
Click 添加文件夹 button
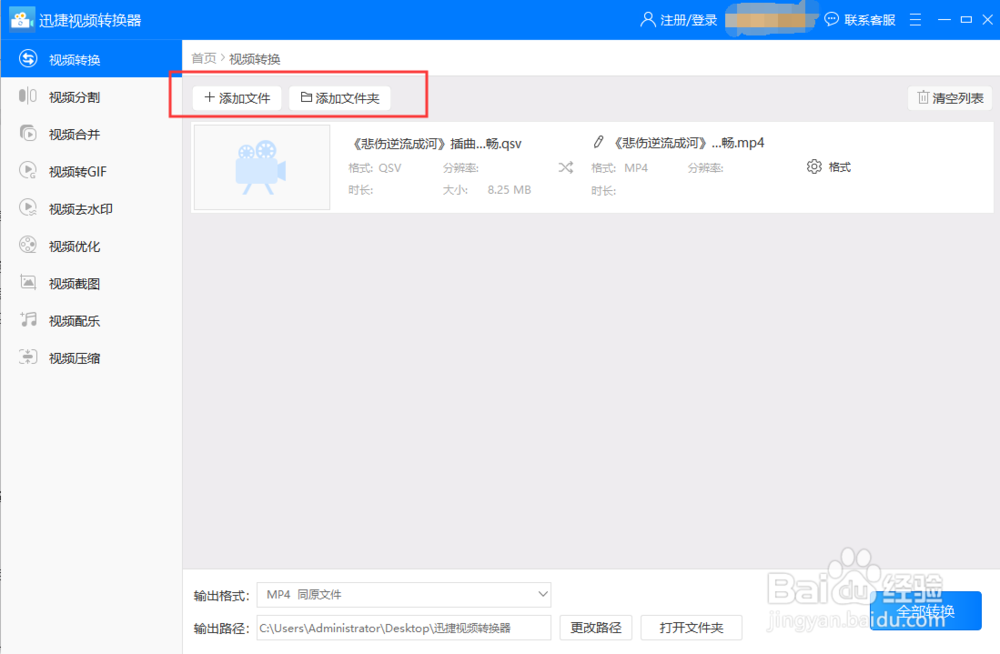pyautogui.click(x=339, y=98)
